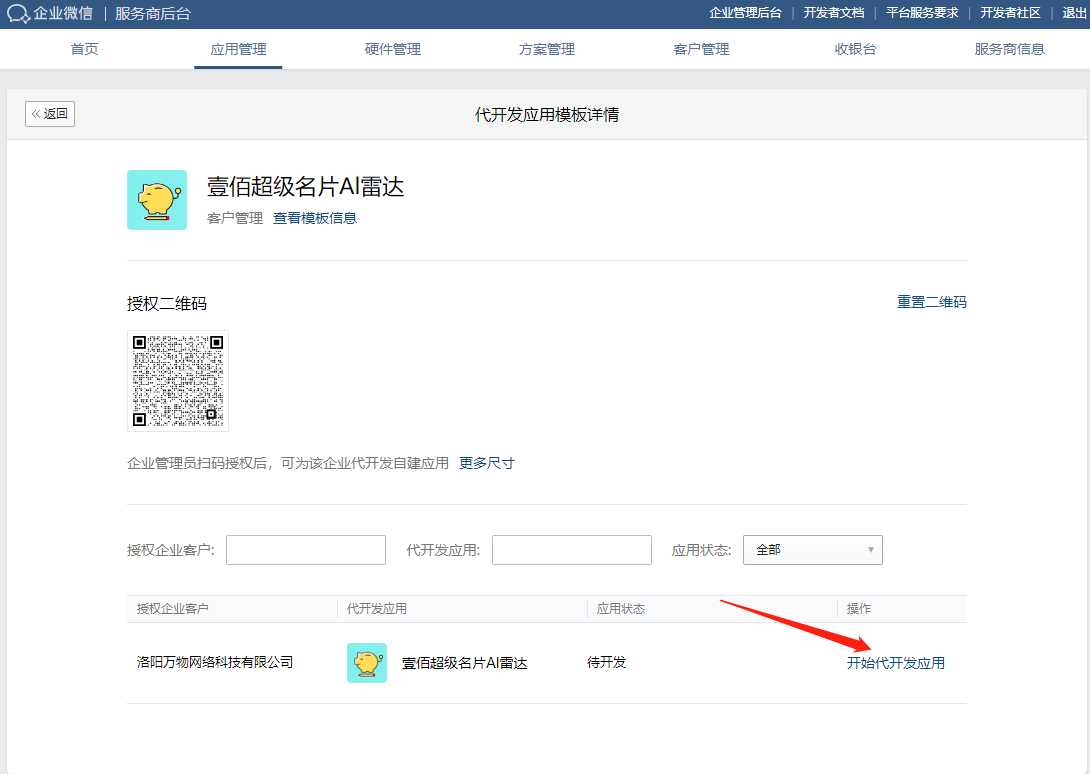Click 壹佰超级名片AI雷达 in table row
Viewport: 1090px width, 774px height.
click(x=464, y=663)
